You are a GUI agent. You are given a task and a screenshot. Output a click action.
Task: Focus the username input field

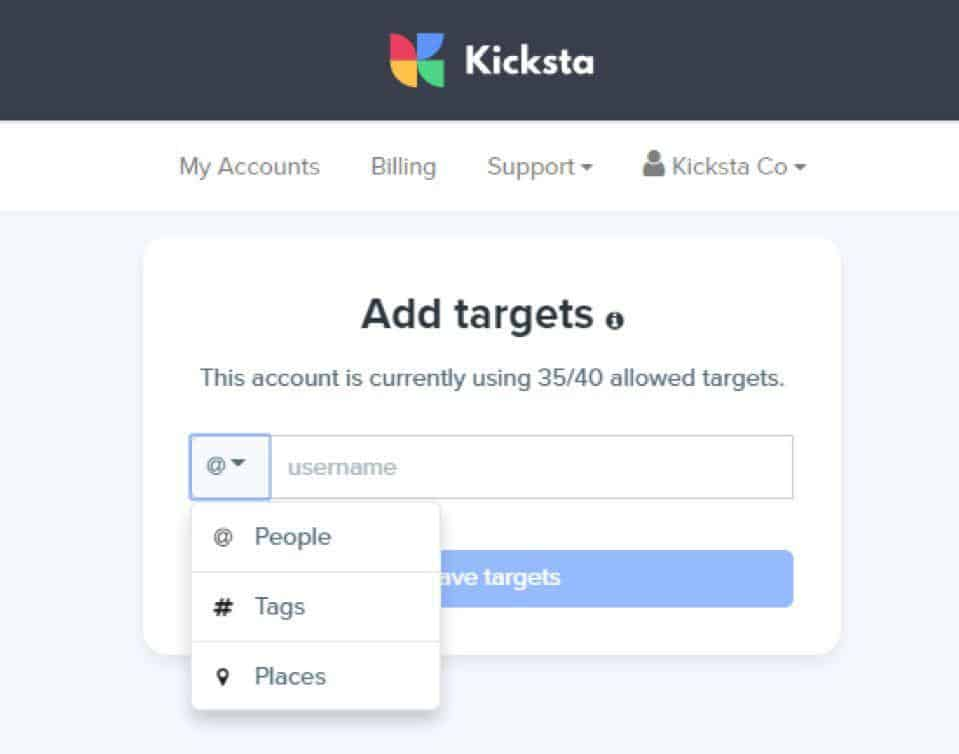click(531, 467)
